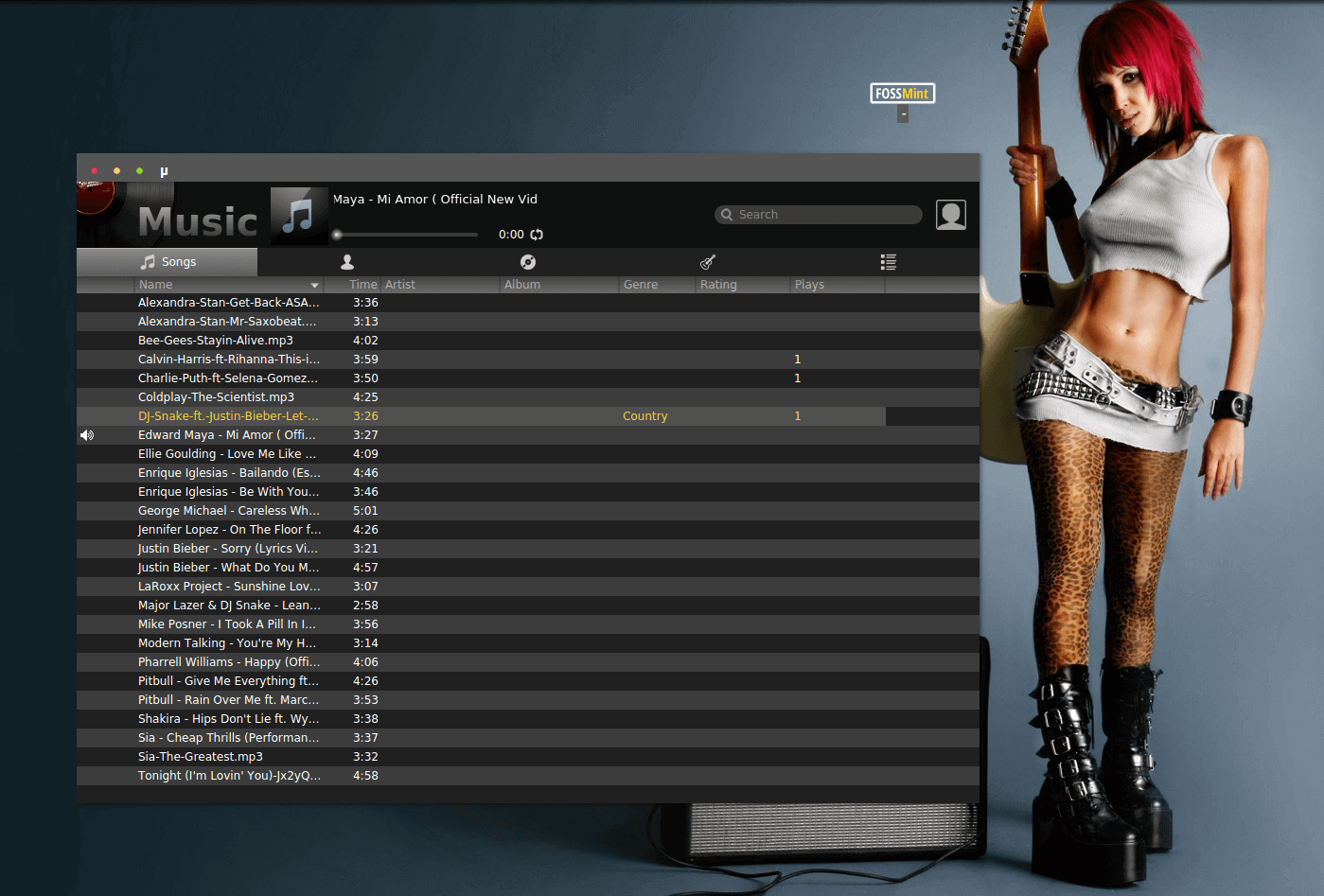Focus the Search input field
The width and height of the screenshot is (1324, 896).
(x=819, y=215)
